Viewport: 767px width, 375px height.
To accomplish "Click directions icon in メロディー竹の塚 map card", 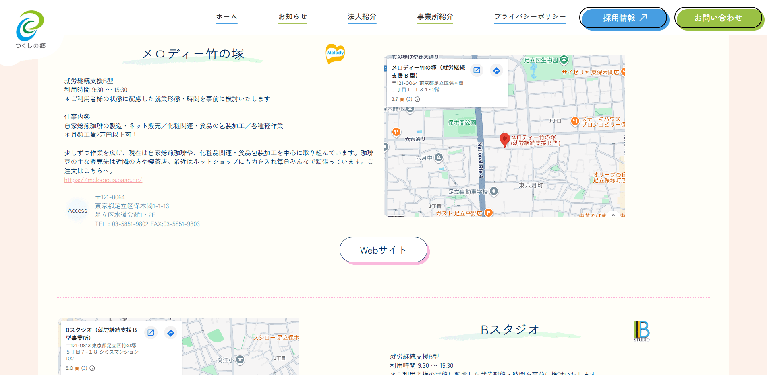I will [496, 70].
